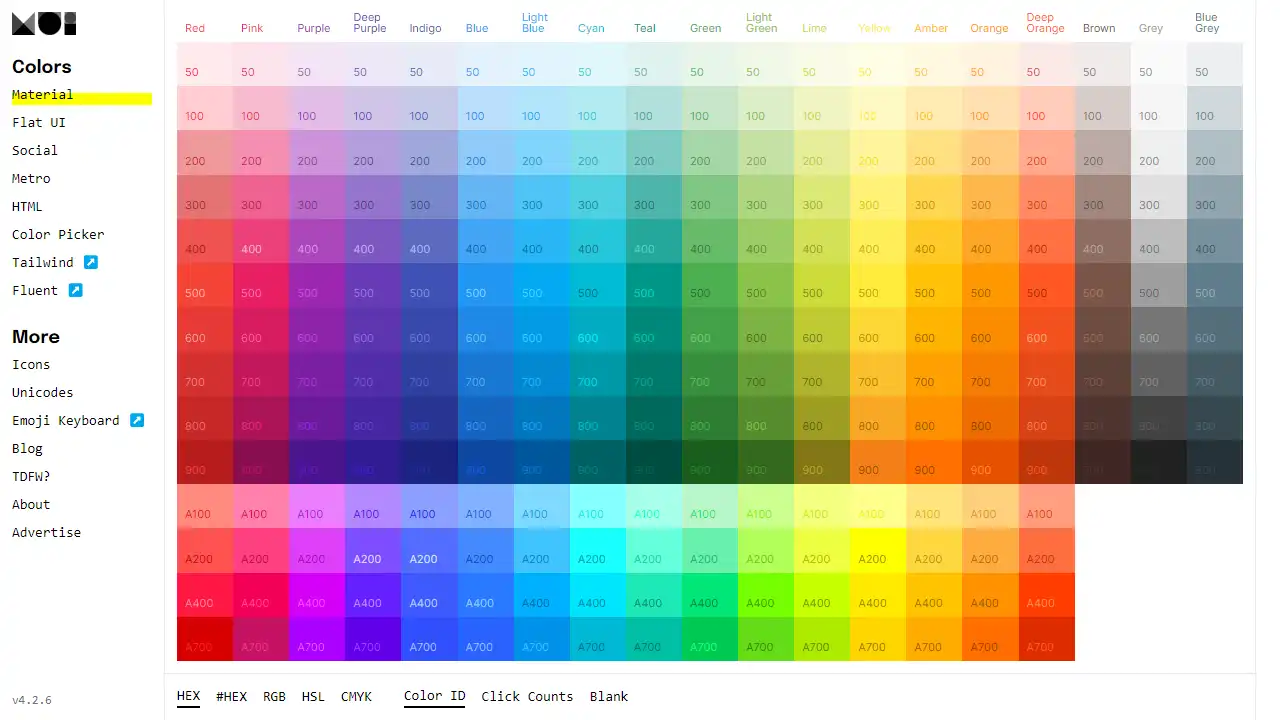Select the Amber 700 color swatch

click(932, 381)
